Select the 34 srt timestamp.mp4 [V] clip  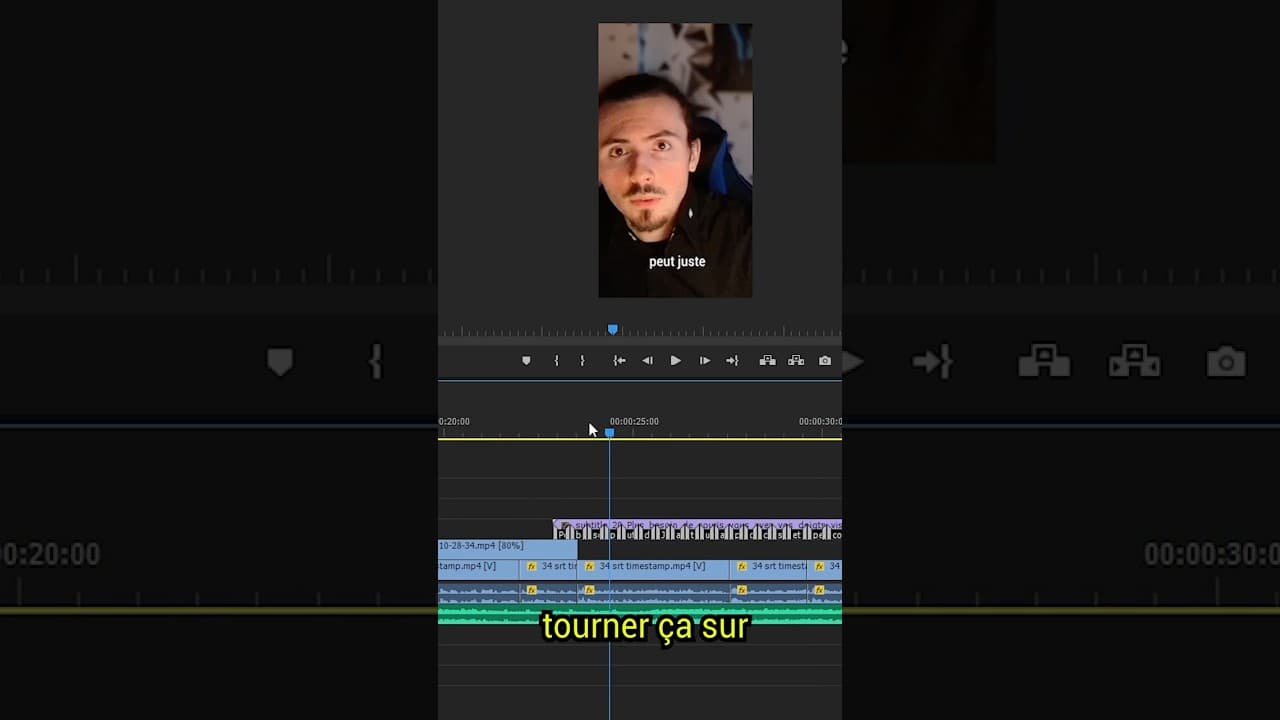coord(655,566)
